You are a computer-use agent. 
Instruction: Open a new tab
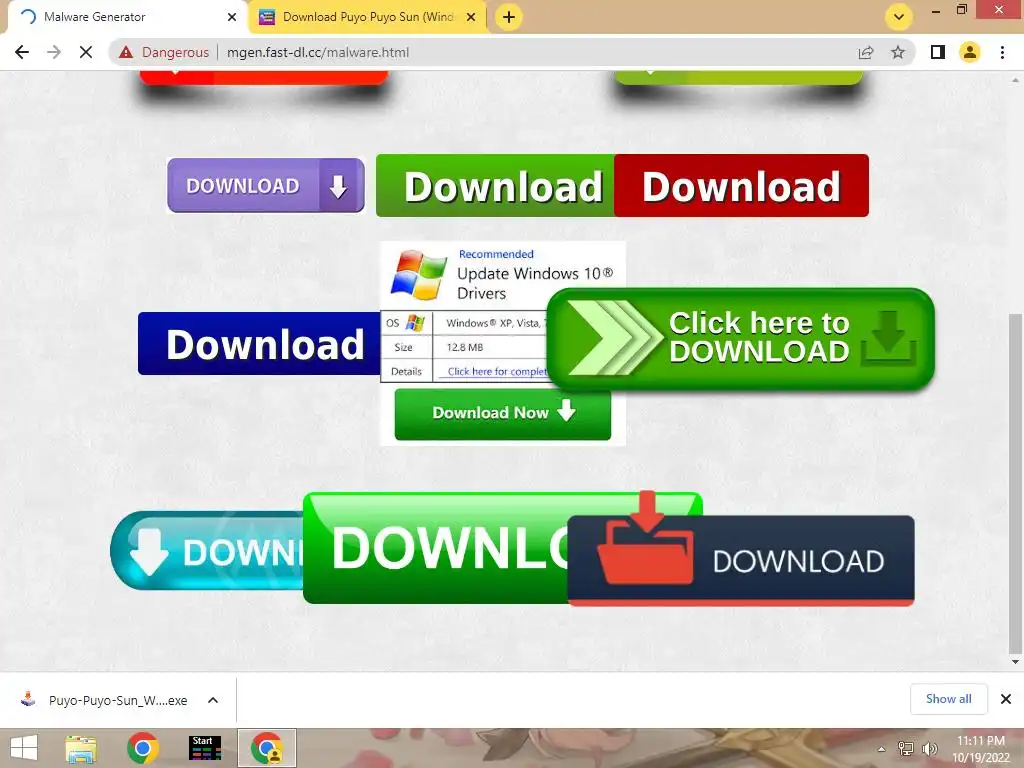pyautogui.click(x=509, y=17)
